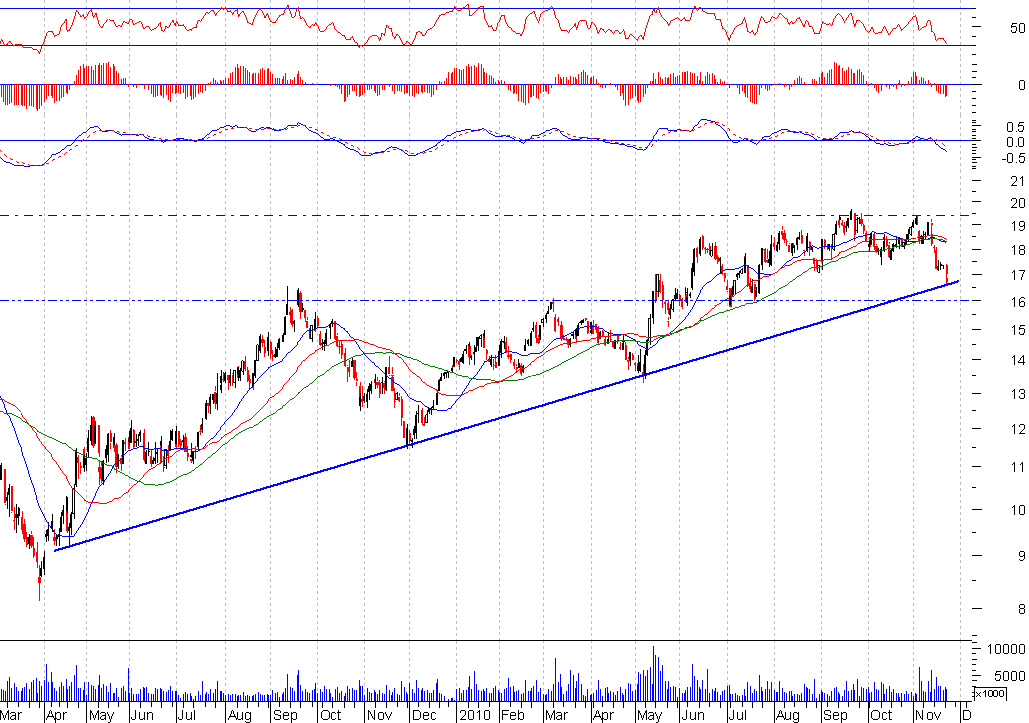
Task: Click the 'x1000' volume scale box
Action: pos(990,693)
